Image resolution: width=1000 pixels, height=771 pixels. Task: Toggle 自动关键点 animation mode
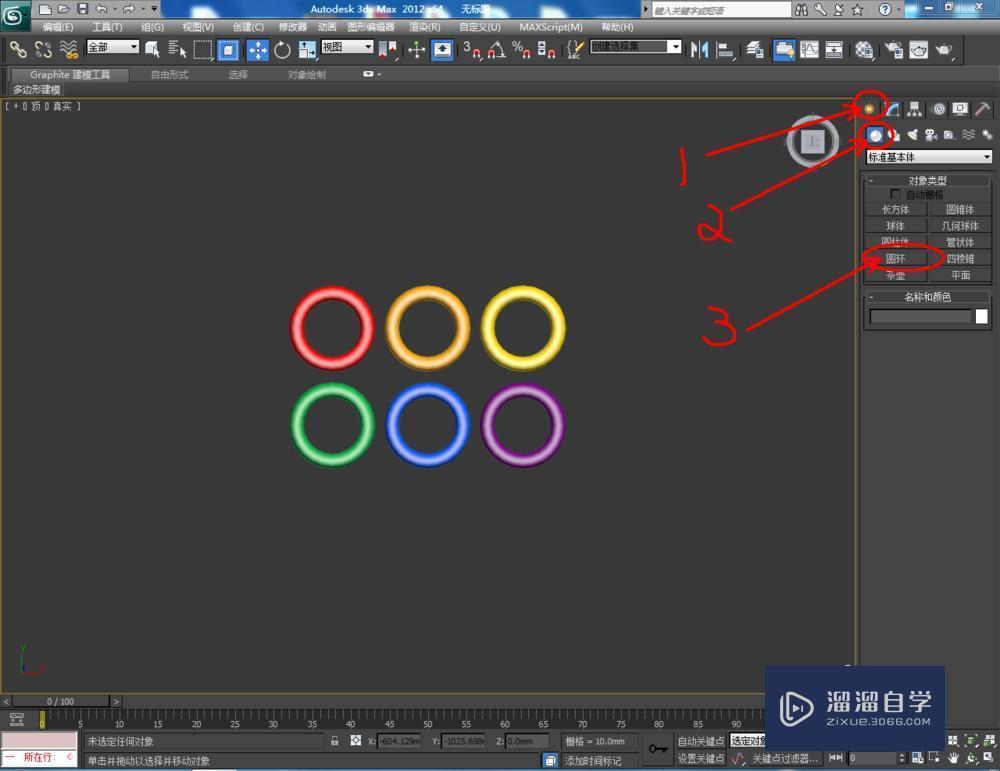click(x=700, y=741)
